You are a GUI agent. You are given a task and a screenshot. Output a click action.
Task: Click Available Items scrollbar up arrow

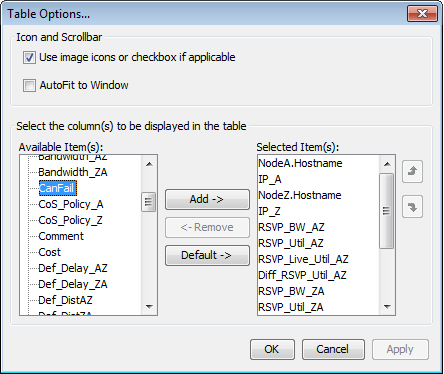149,164
